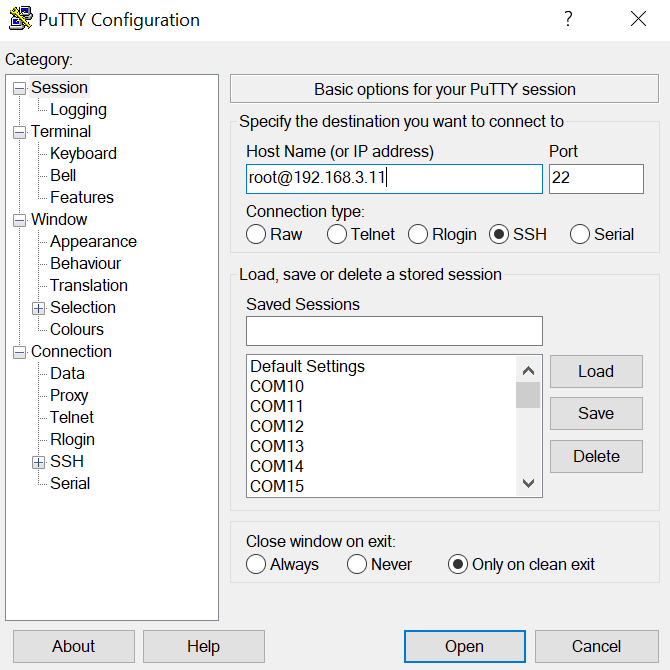
Task: Collapse the Terminal tree node
Action: [19, 132]
